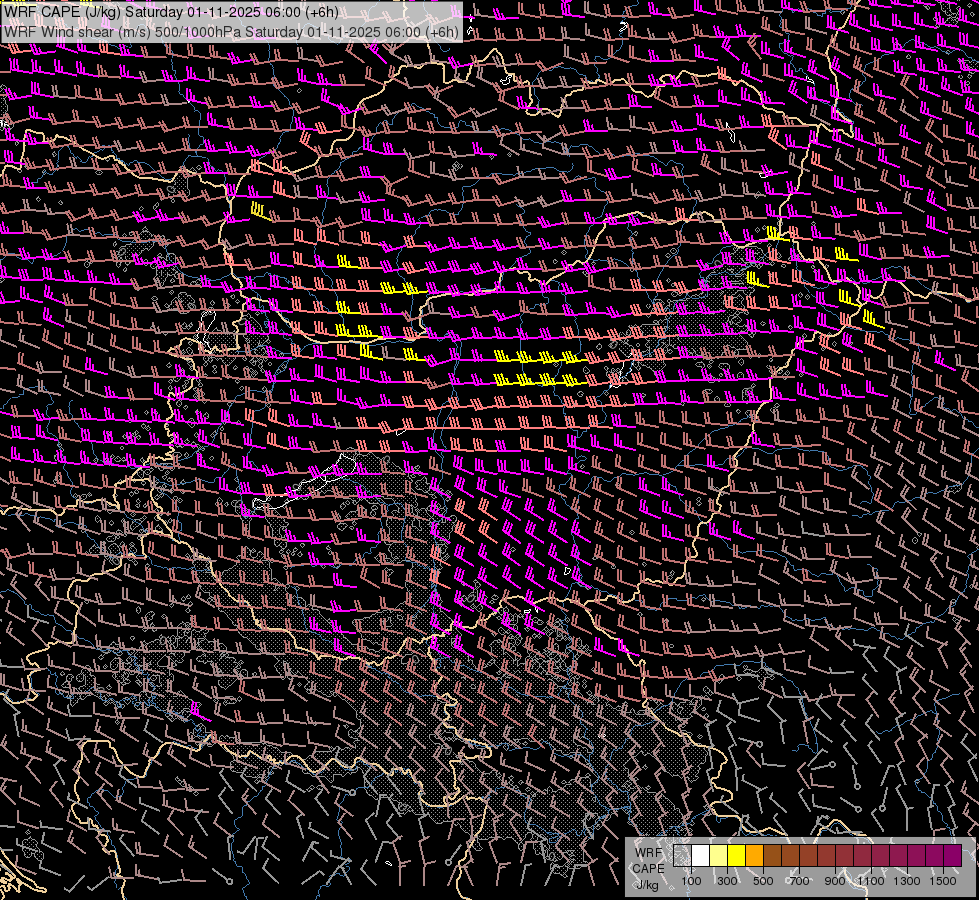
Task: Click the stippled first swatch in legend
Action: click(x=682, y=855)
